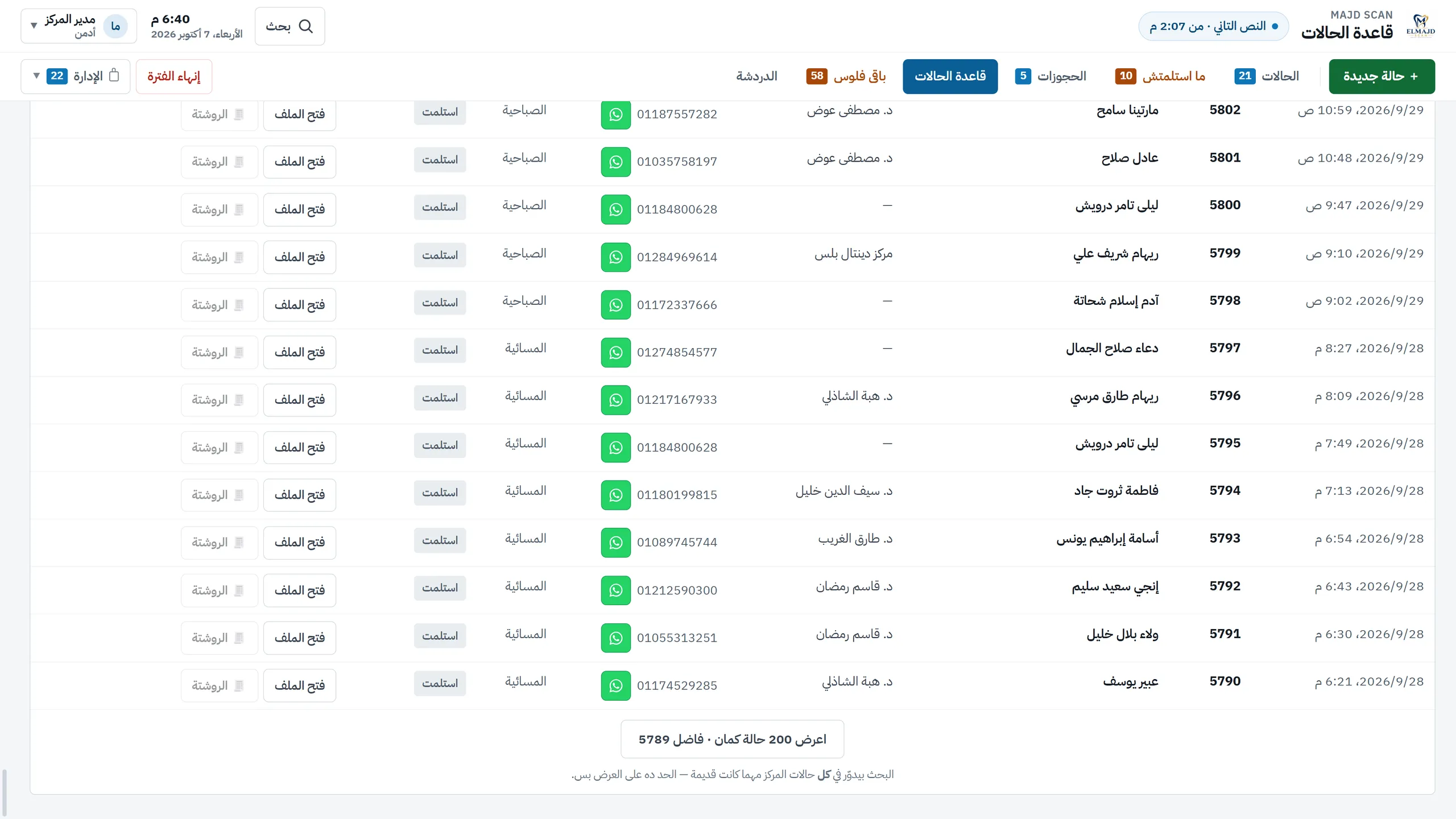This screenshot has height=819, width=1456.
Task: Click WhatsApp icon for case 5790
Action: coord(615,685)
